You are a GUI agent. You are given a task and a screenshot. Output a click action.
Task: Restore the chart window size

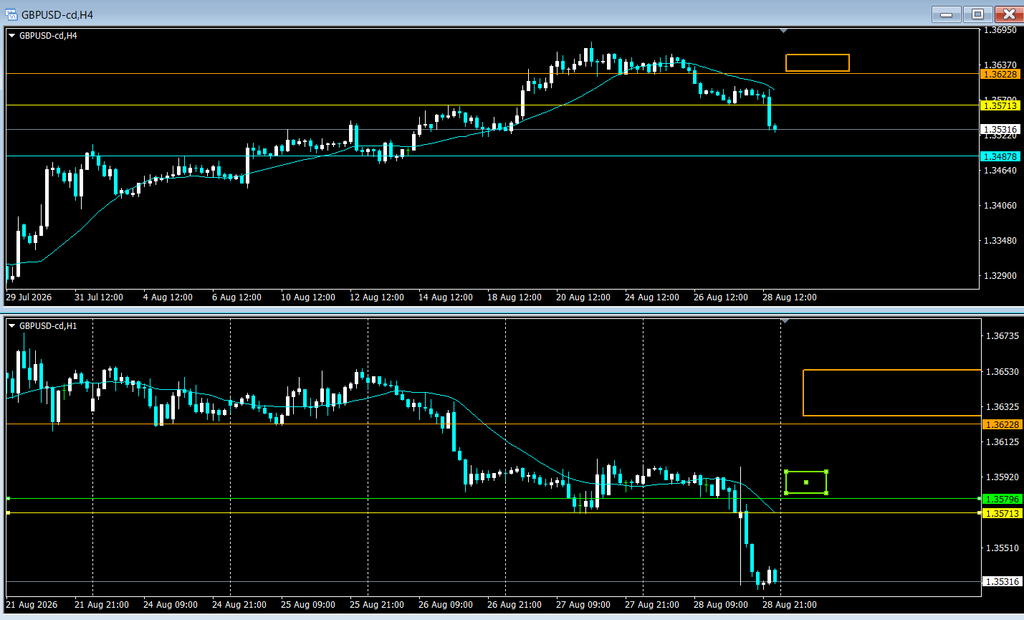click(x=978, y=14)
